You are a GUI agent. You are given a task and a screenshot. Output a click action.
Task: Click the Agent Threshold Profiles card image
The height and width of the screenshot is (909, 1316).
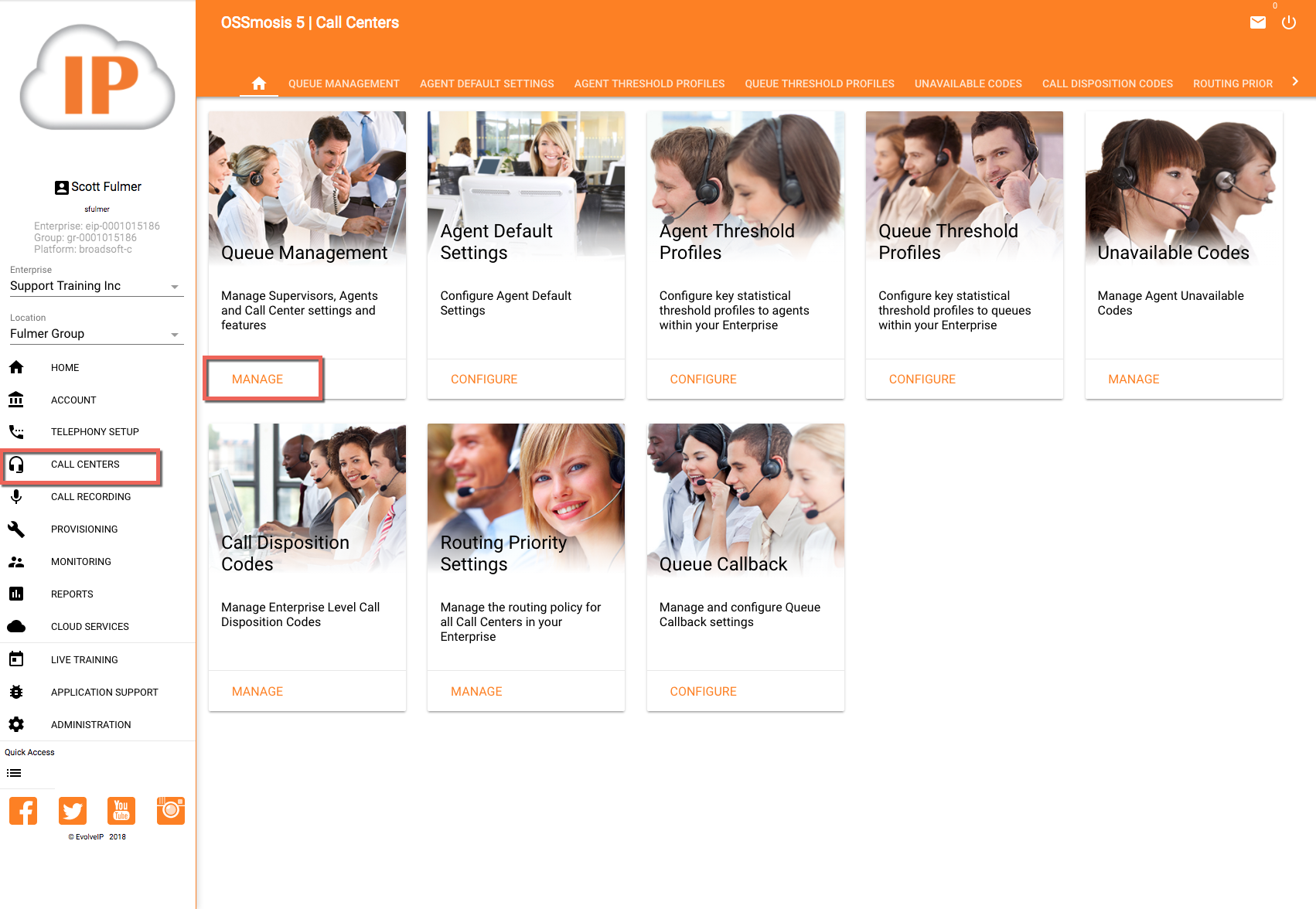click(745, 186)
